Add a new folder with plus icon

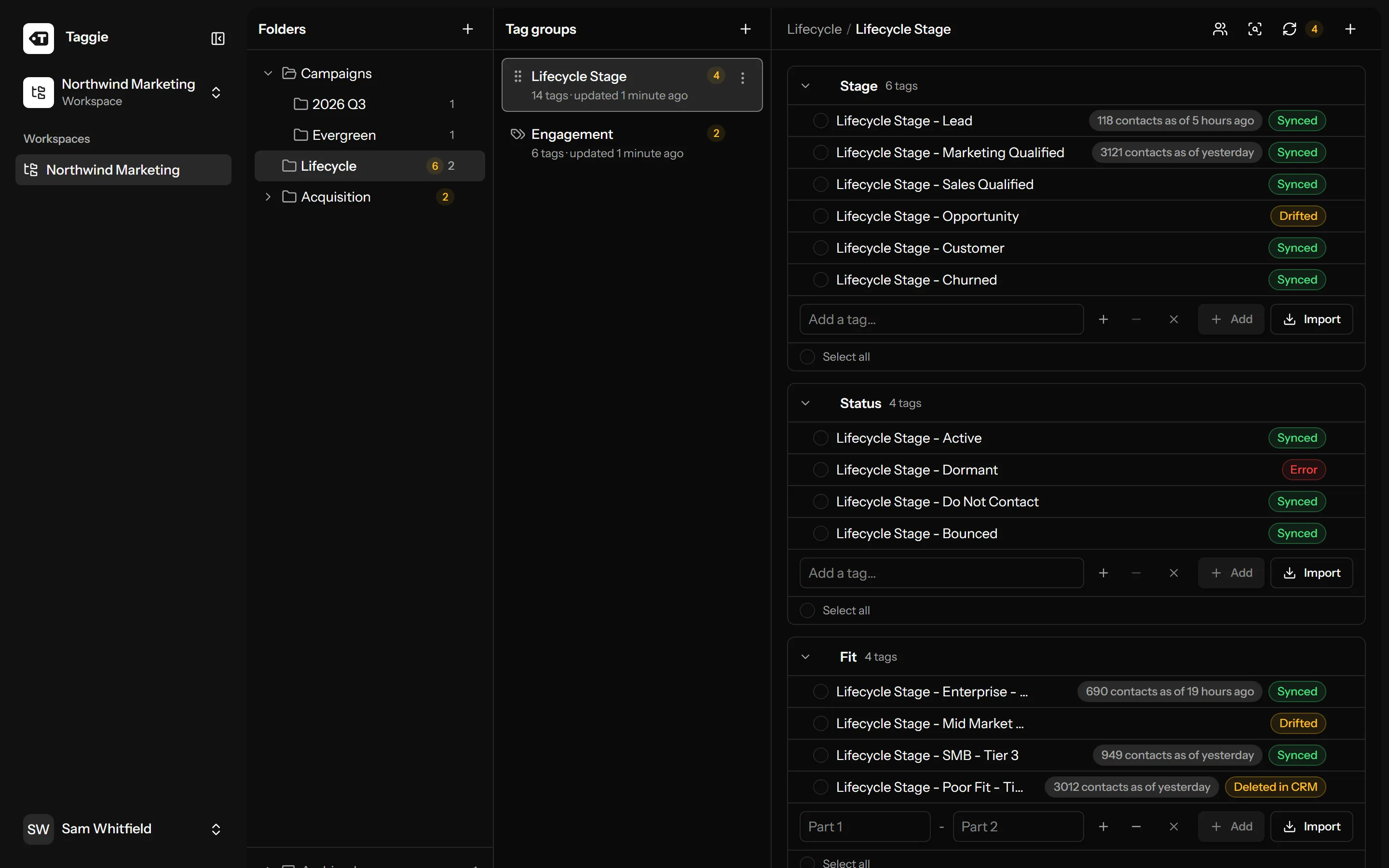coord(468,29)
